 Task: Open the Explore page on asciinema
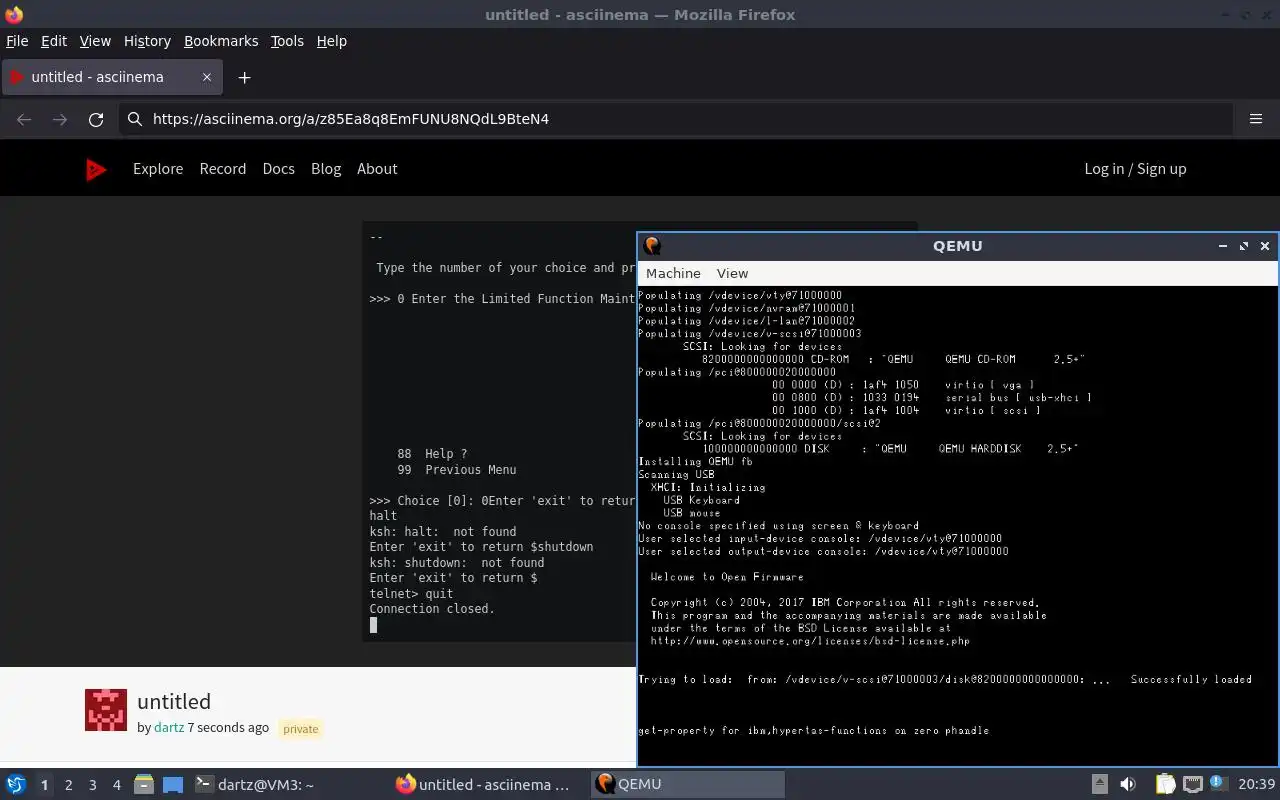pyautogui.click(x=158, y=169)
